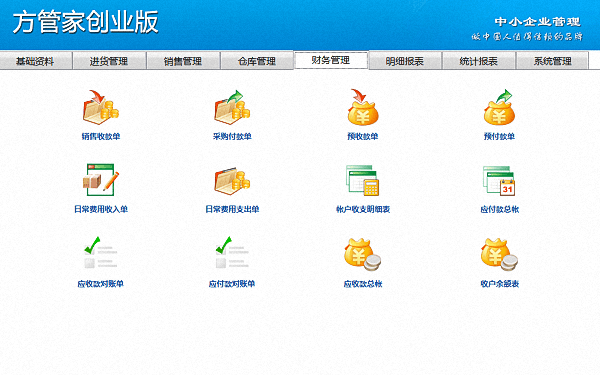
Task: Open the 帐户收支明细表 calculator icon
Action: pos(363,180)
